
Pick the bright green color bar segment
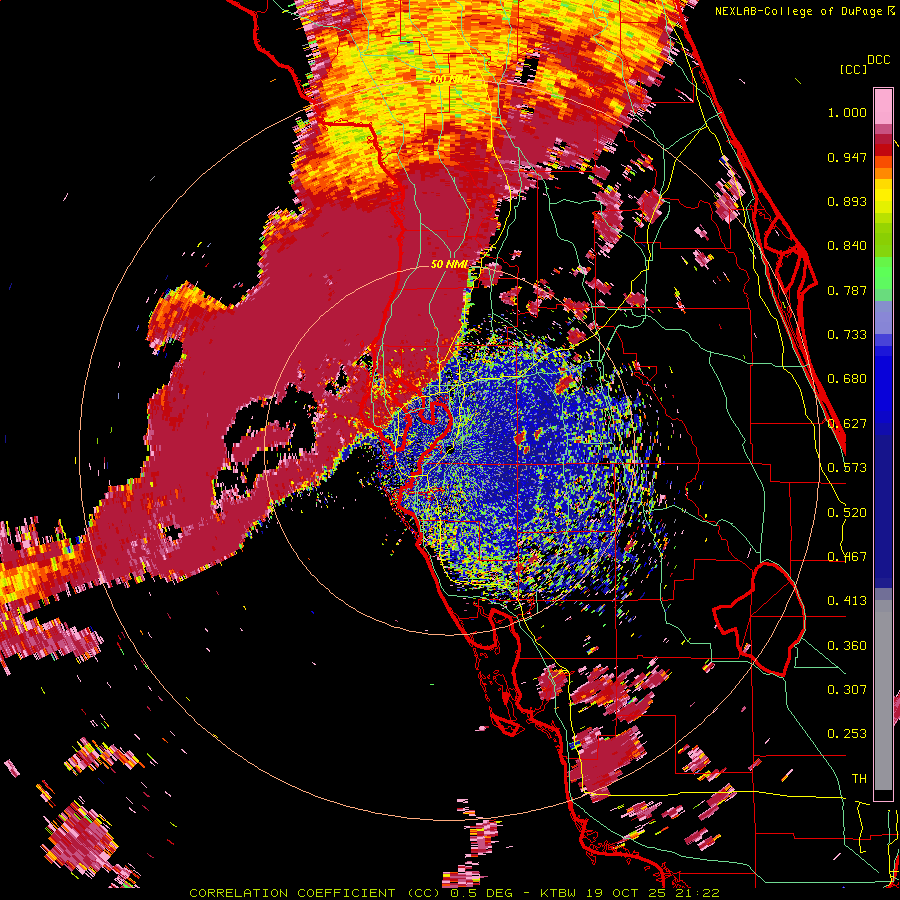click(x=883, y=273)
